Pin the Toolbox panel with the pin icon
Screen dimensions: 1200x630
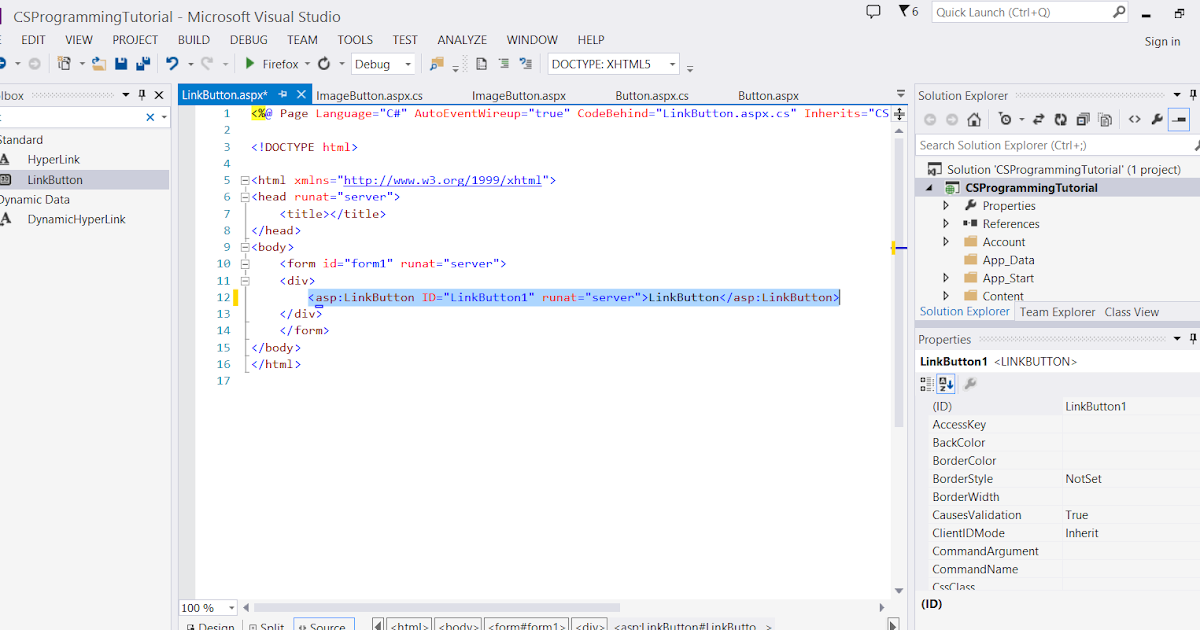coord(142,94)
